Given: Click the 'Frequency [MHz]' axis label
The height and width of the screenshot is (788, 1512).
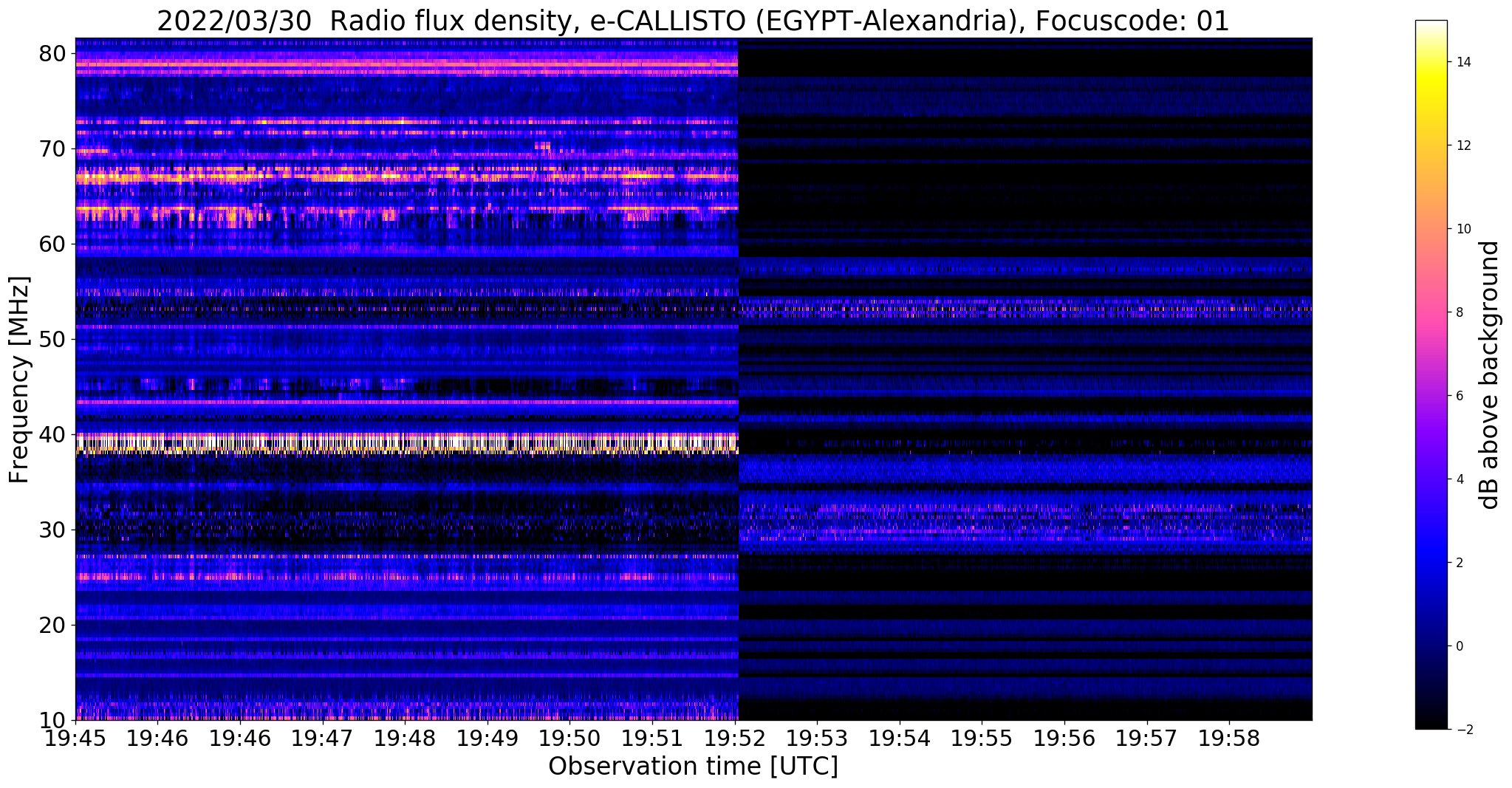Looking at the screenshot, I should (20, 380).
